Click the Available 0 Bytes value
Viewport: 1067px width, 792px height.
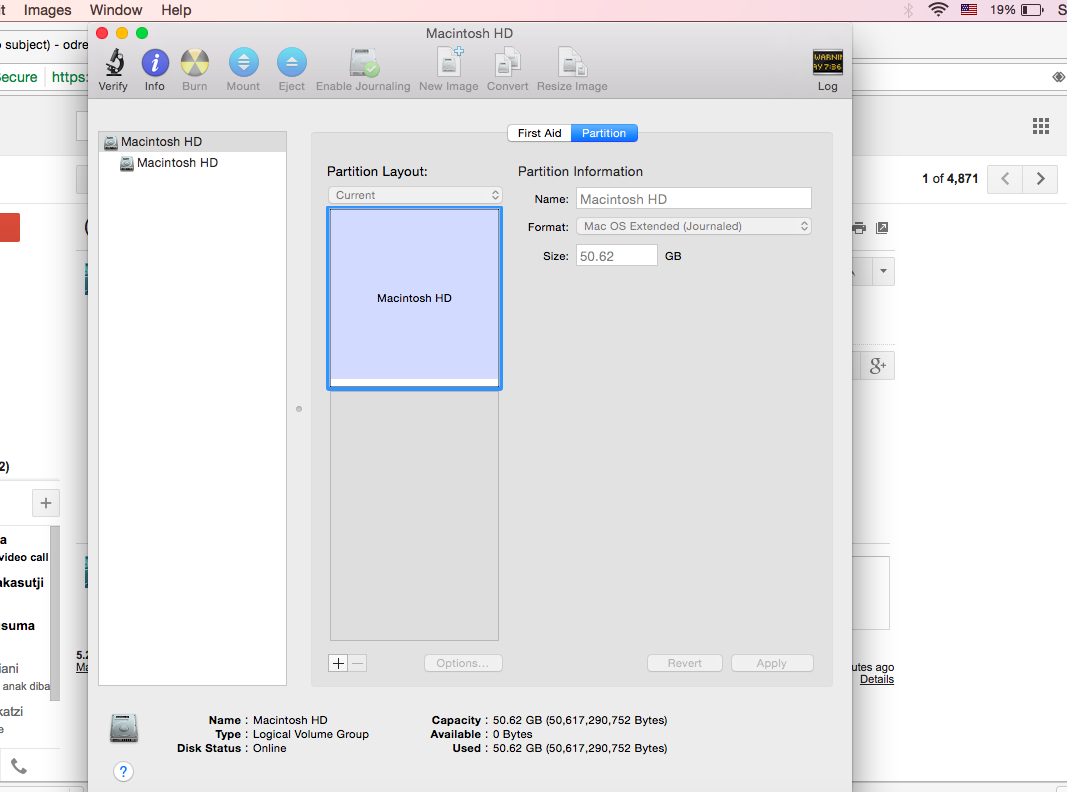tap(512, 734)
